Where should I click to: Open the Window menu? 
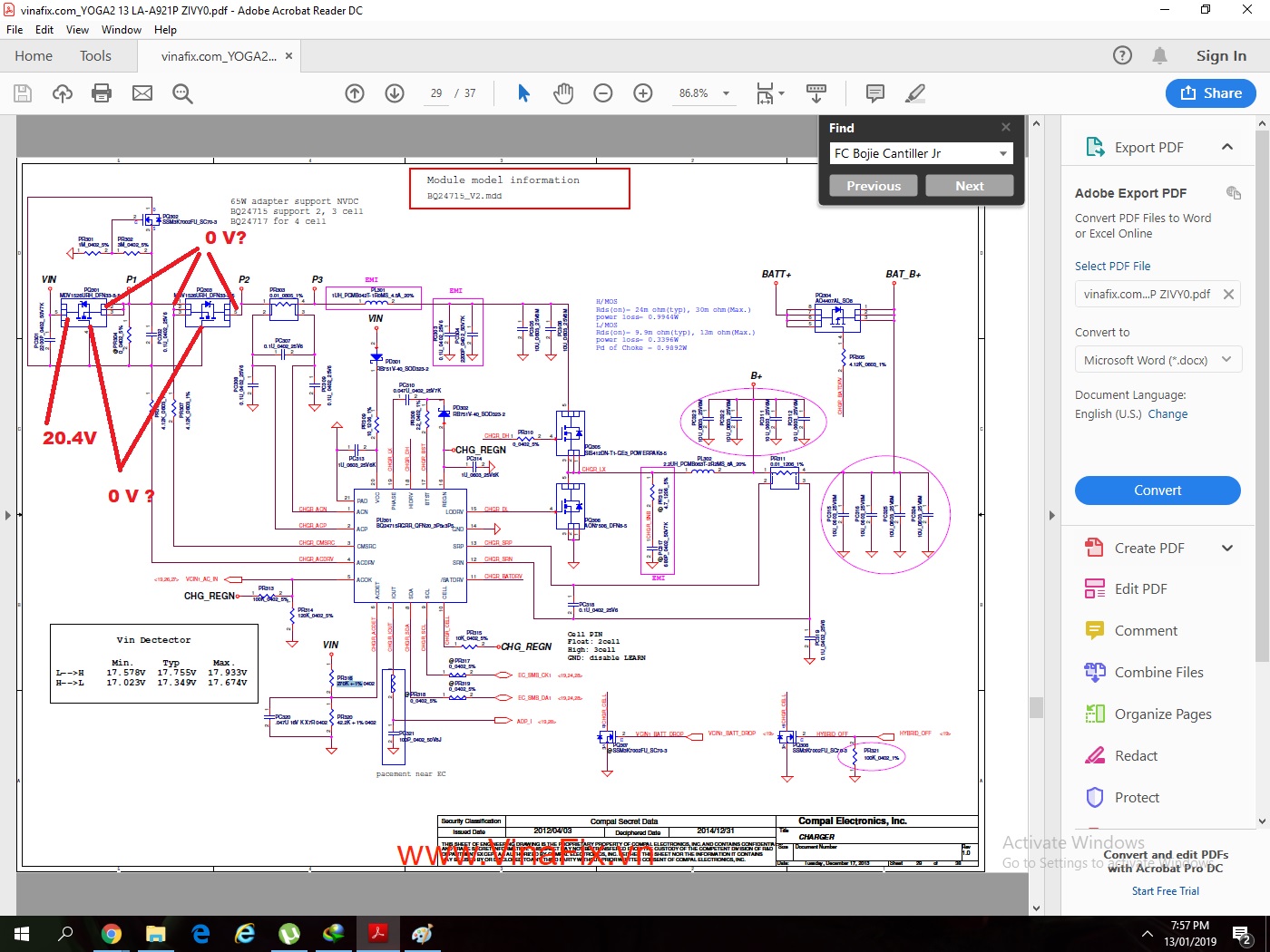(x=121, y=30)
